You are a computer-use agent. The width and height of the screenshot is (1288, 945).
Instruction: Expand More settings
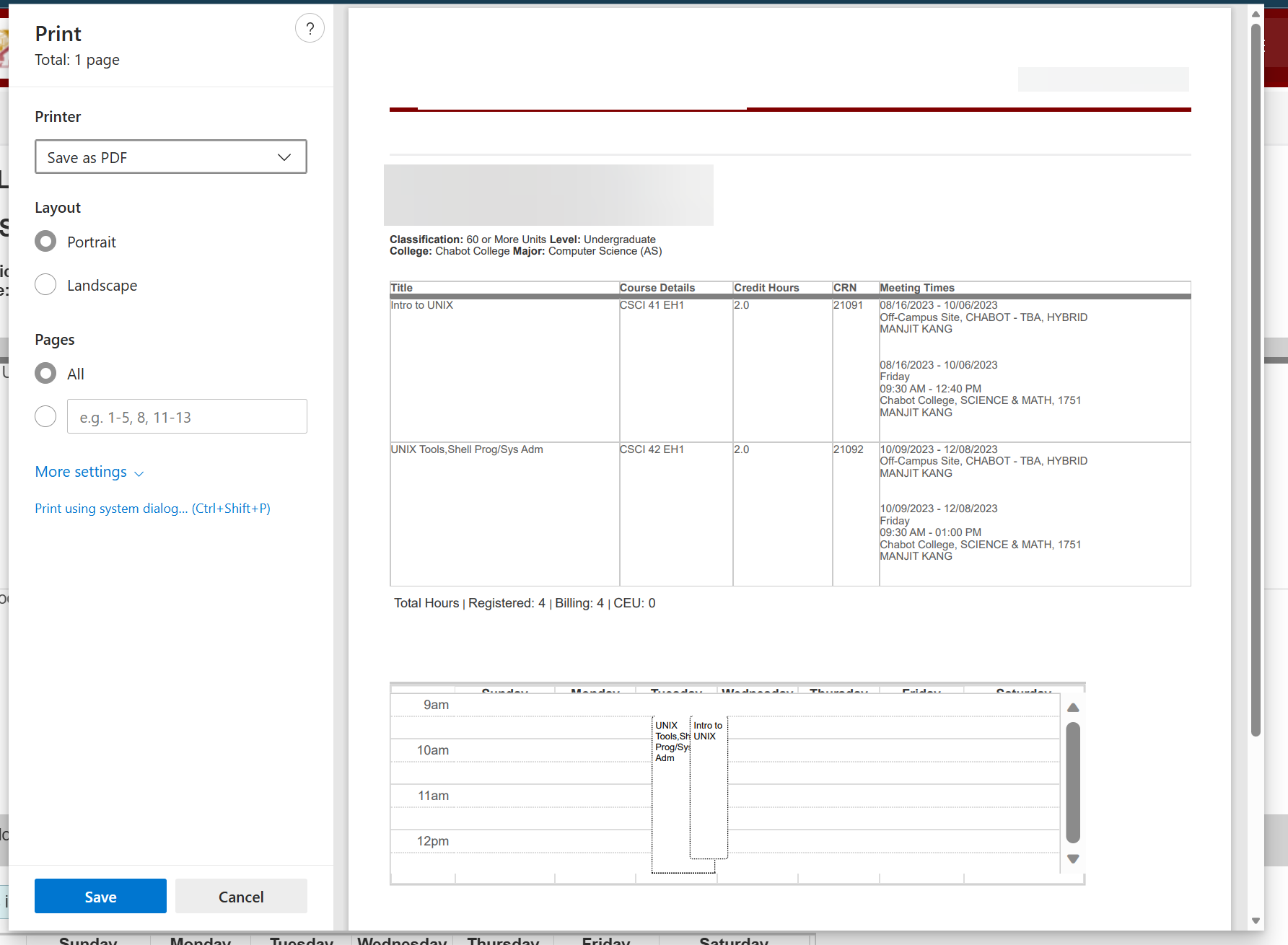click(x=81, y=472)
